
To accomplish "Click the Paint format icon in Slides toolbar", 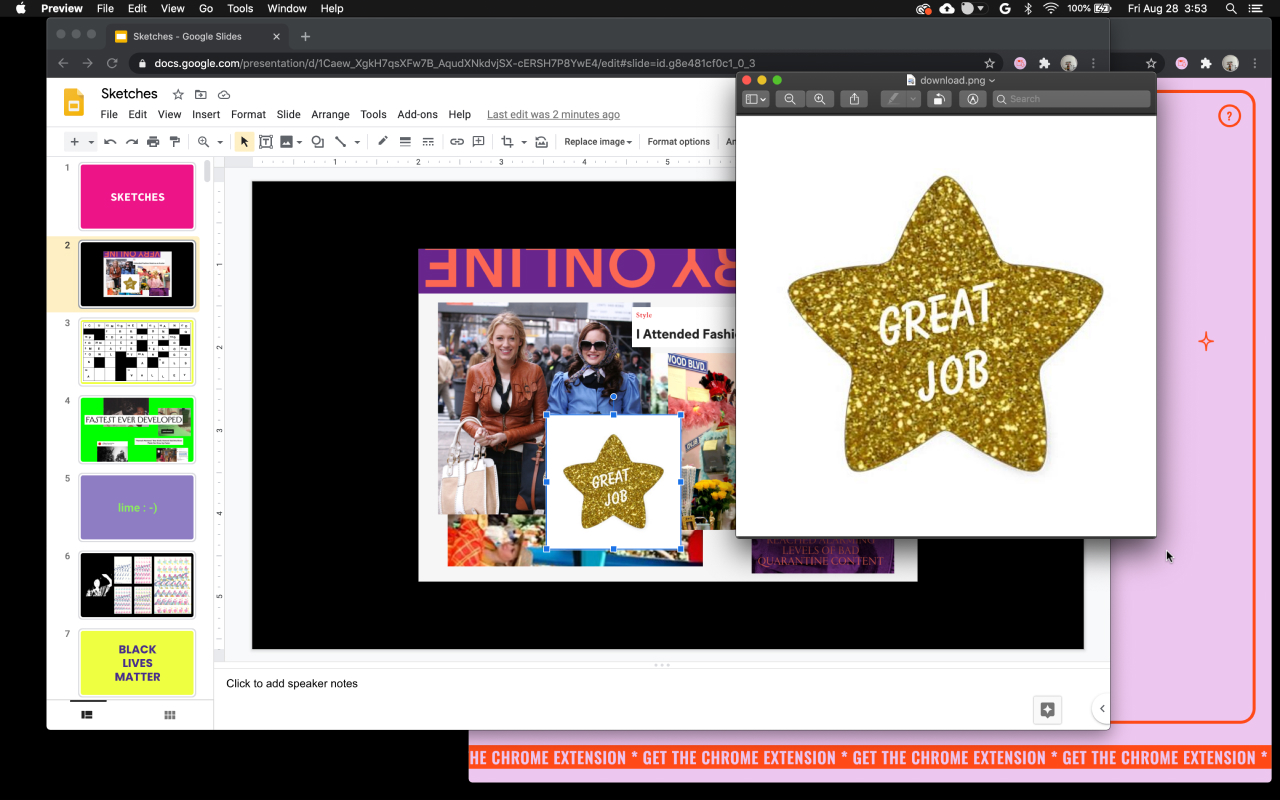I will [x=175, y=142].
